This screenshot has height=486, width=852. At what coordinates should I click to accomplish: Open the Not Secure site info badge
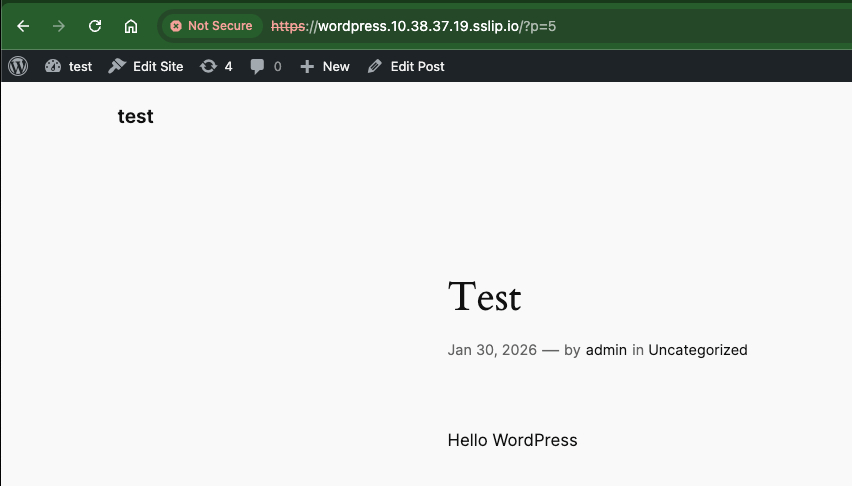211,26
